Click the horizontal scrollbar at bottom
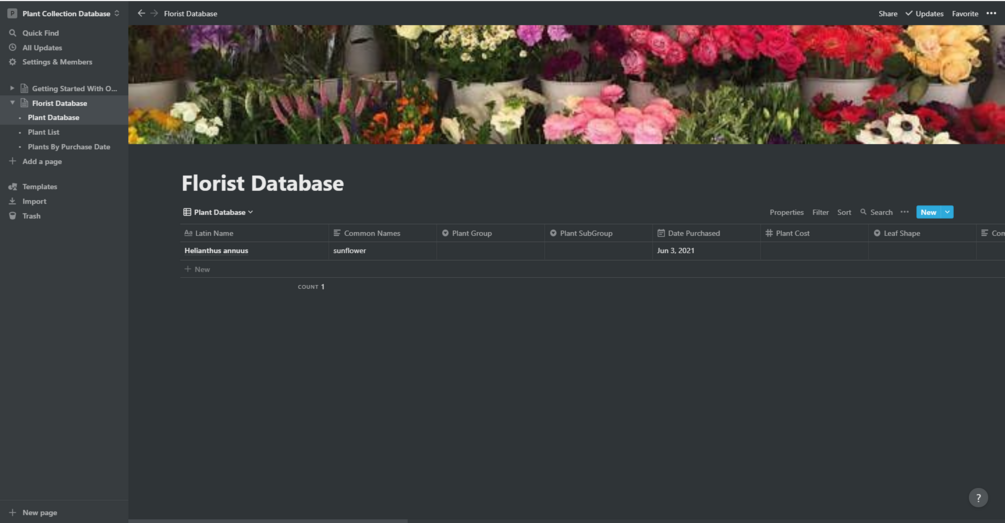The image size is (1005, 523). pos(268,520)
